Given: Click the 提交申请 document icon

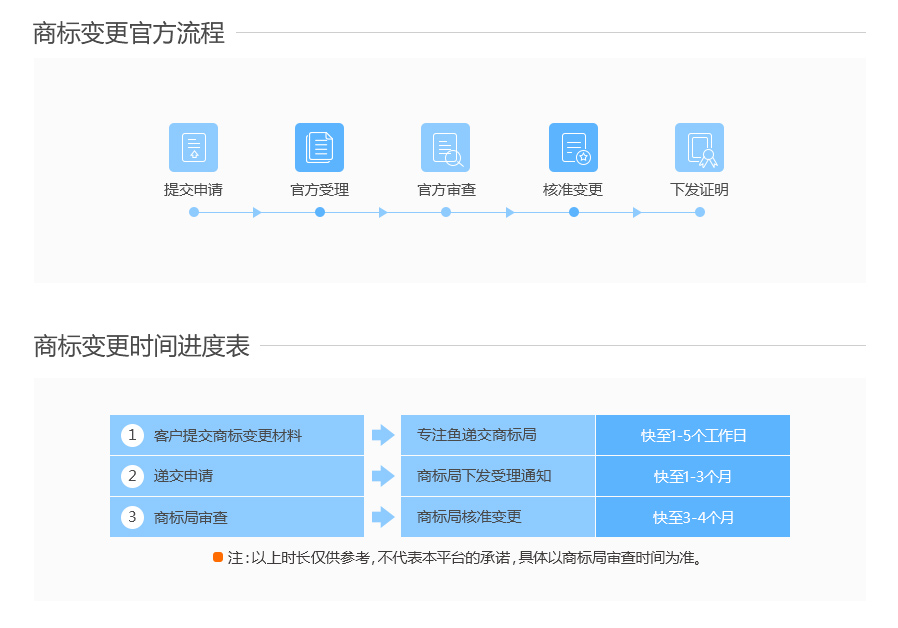Looking at the screenshot, I should (193, 147).
